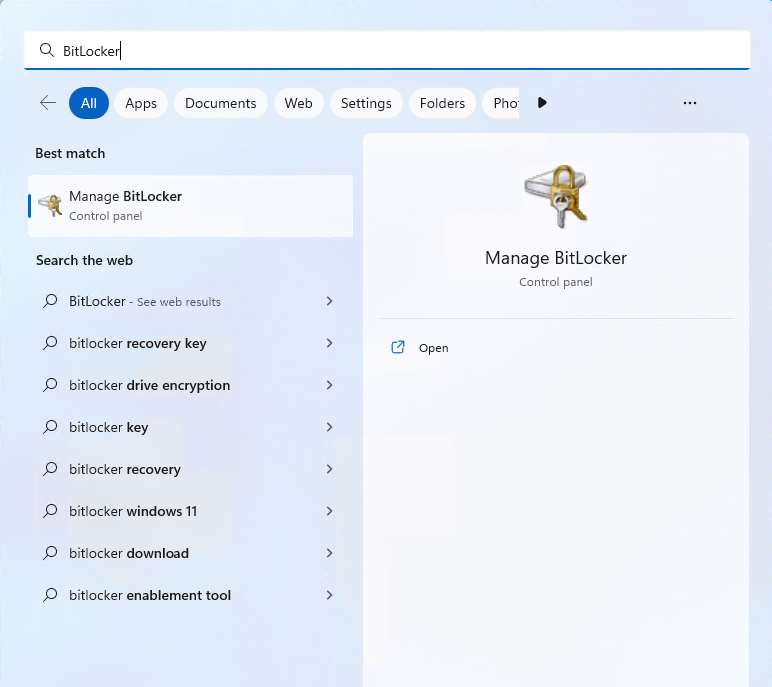Open the bitlocker enablement tool web suggestion
This screenshot has width=772, height=687.
150,595
